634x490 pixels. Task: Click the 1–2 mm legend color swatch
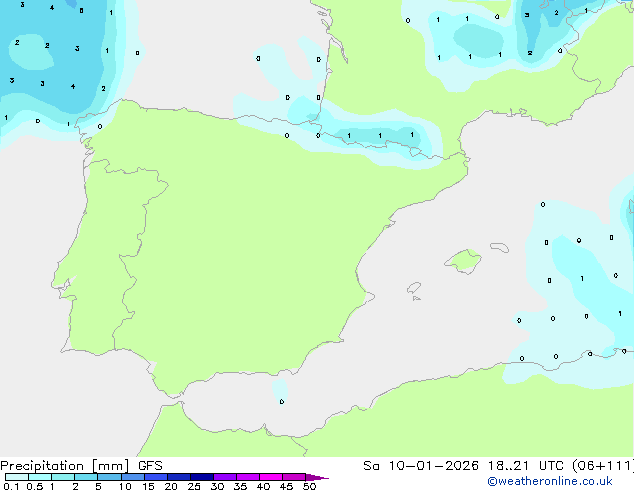pyautogui.click(x=63, y=477)
